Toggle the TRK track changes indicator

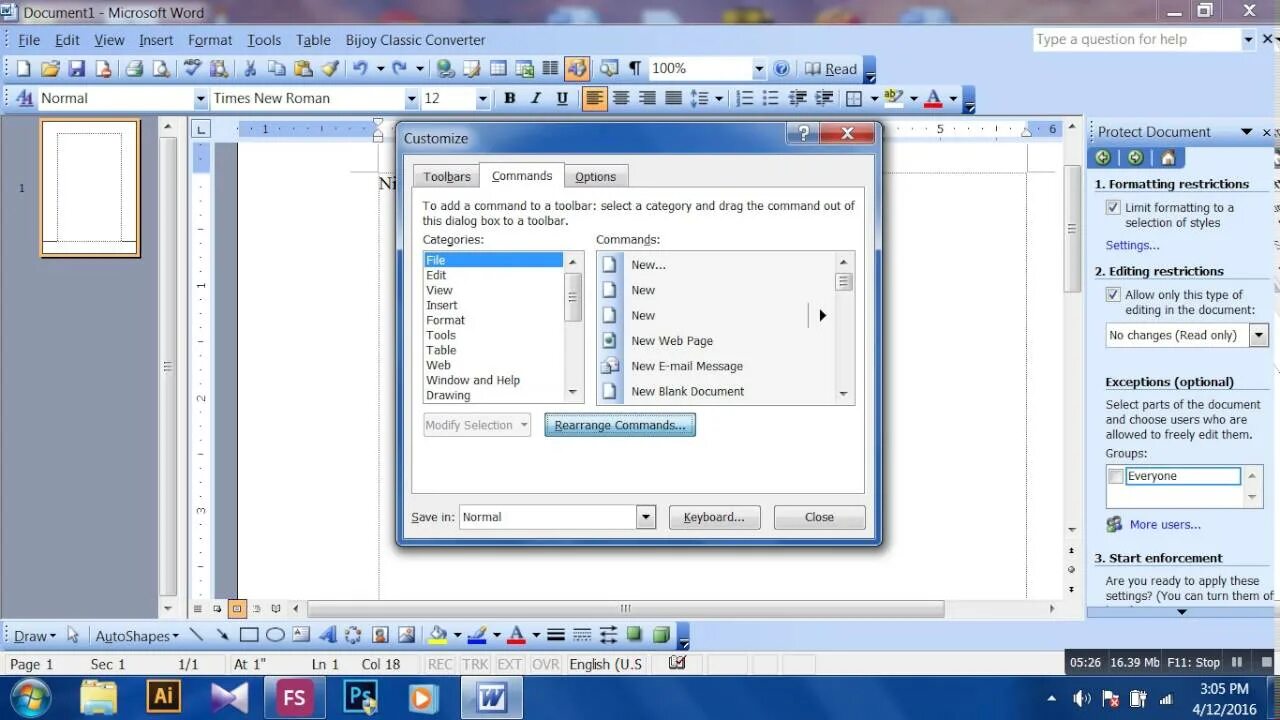[475, 664]
